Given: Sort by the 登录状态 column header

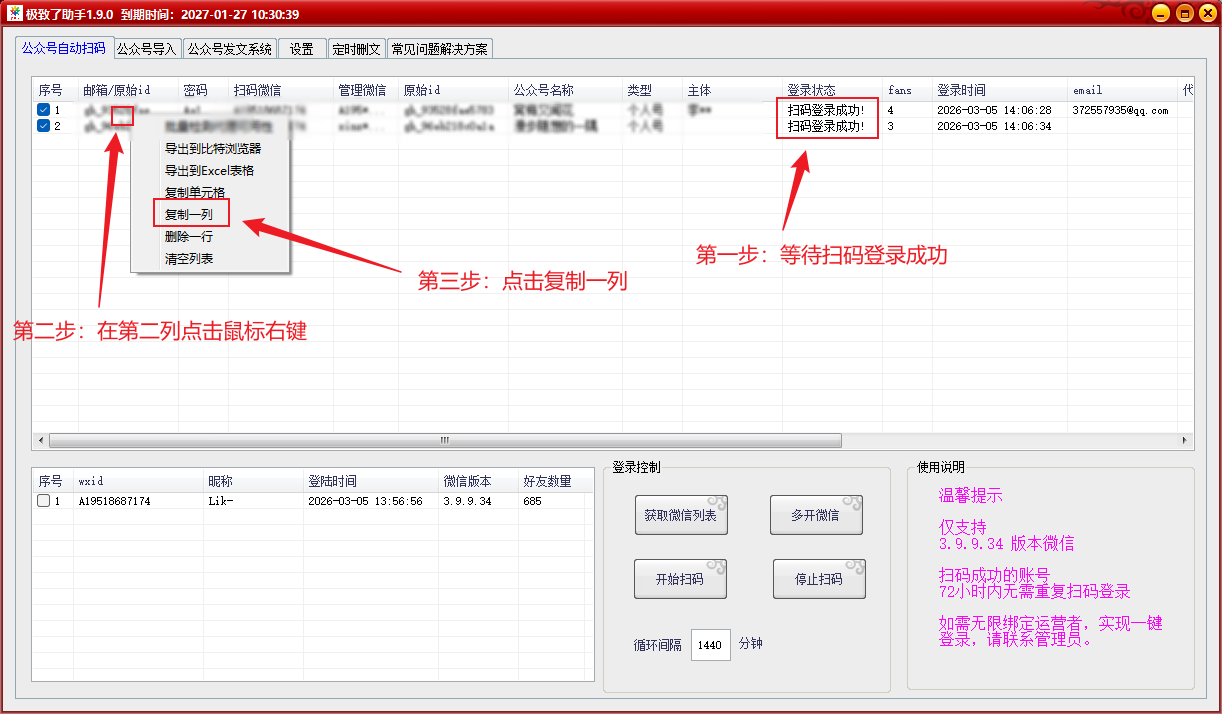Looking at the screenshot, I should 811,90.
